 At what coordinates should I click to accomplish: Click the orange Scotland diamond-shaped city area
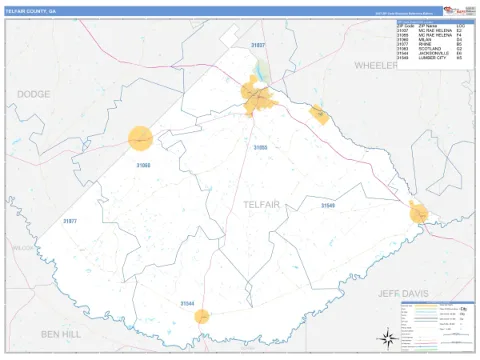point(319,114)
